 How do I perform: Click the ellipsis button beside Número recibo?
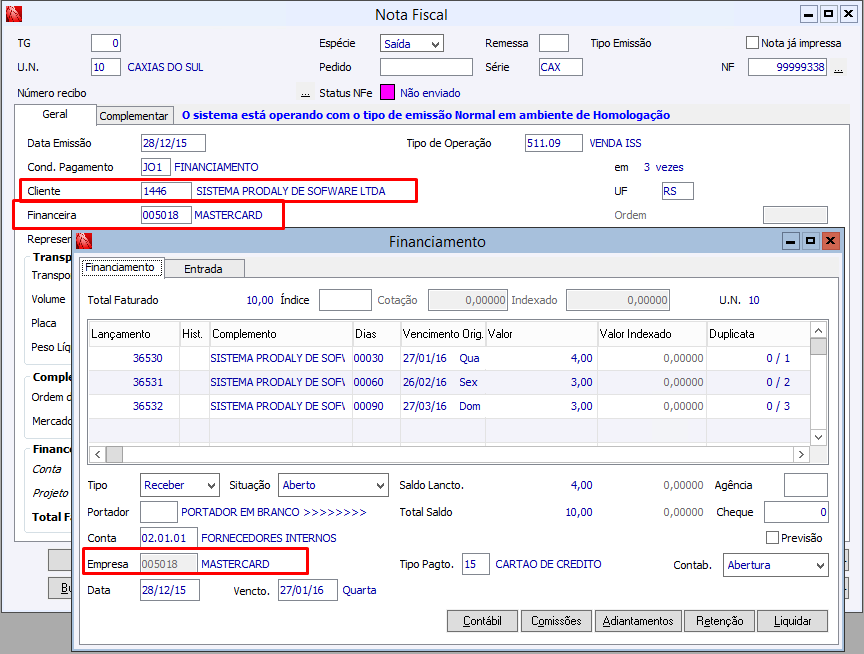[x=306, y=93]
